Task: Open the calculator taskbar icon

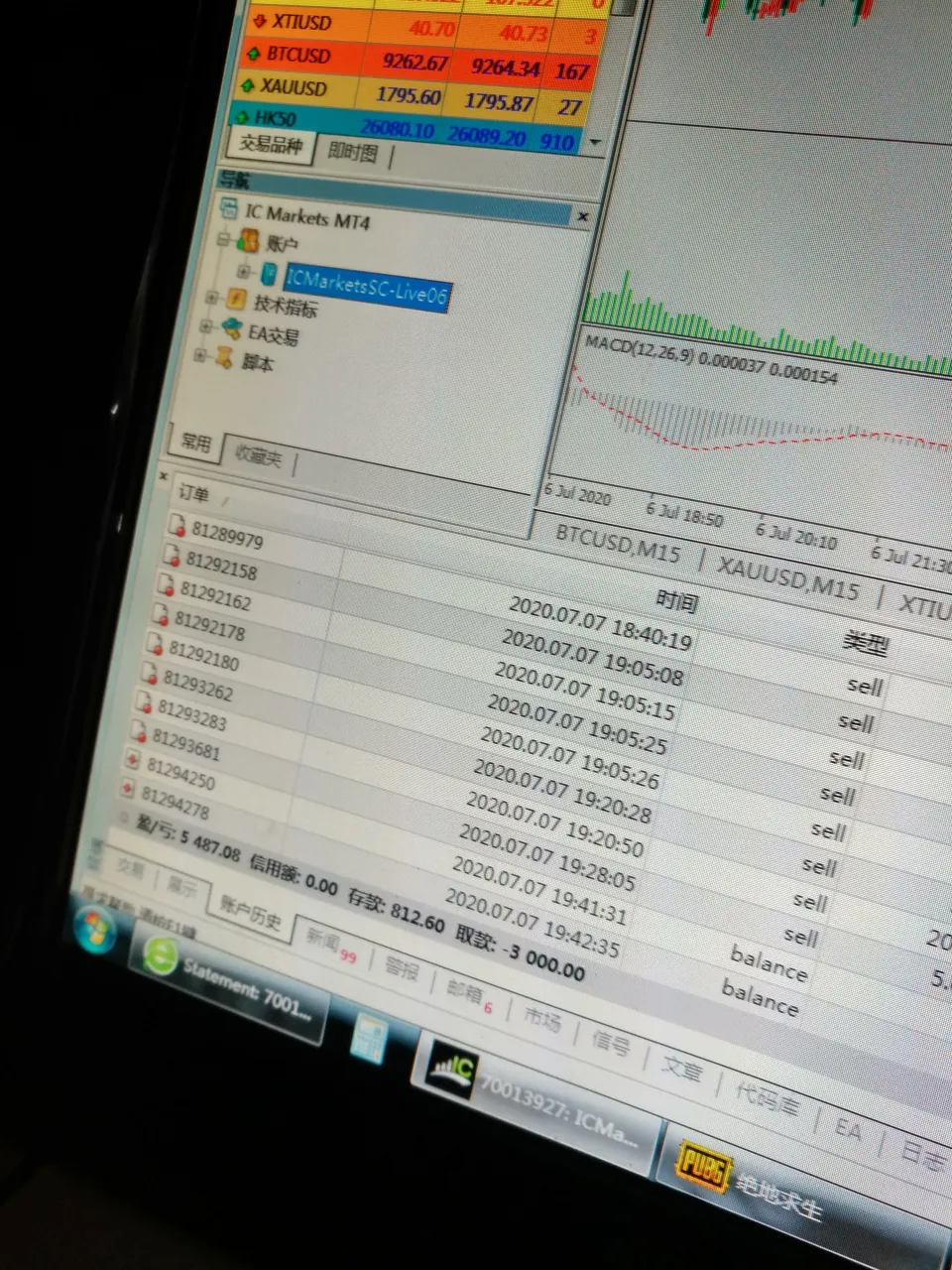Action: 368,1039
